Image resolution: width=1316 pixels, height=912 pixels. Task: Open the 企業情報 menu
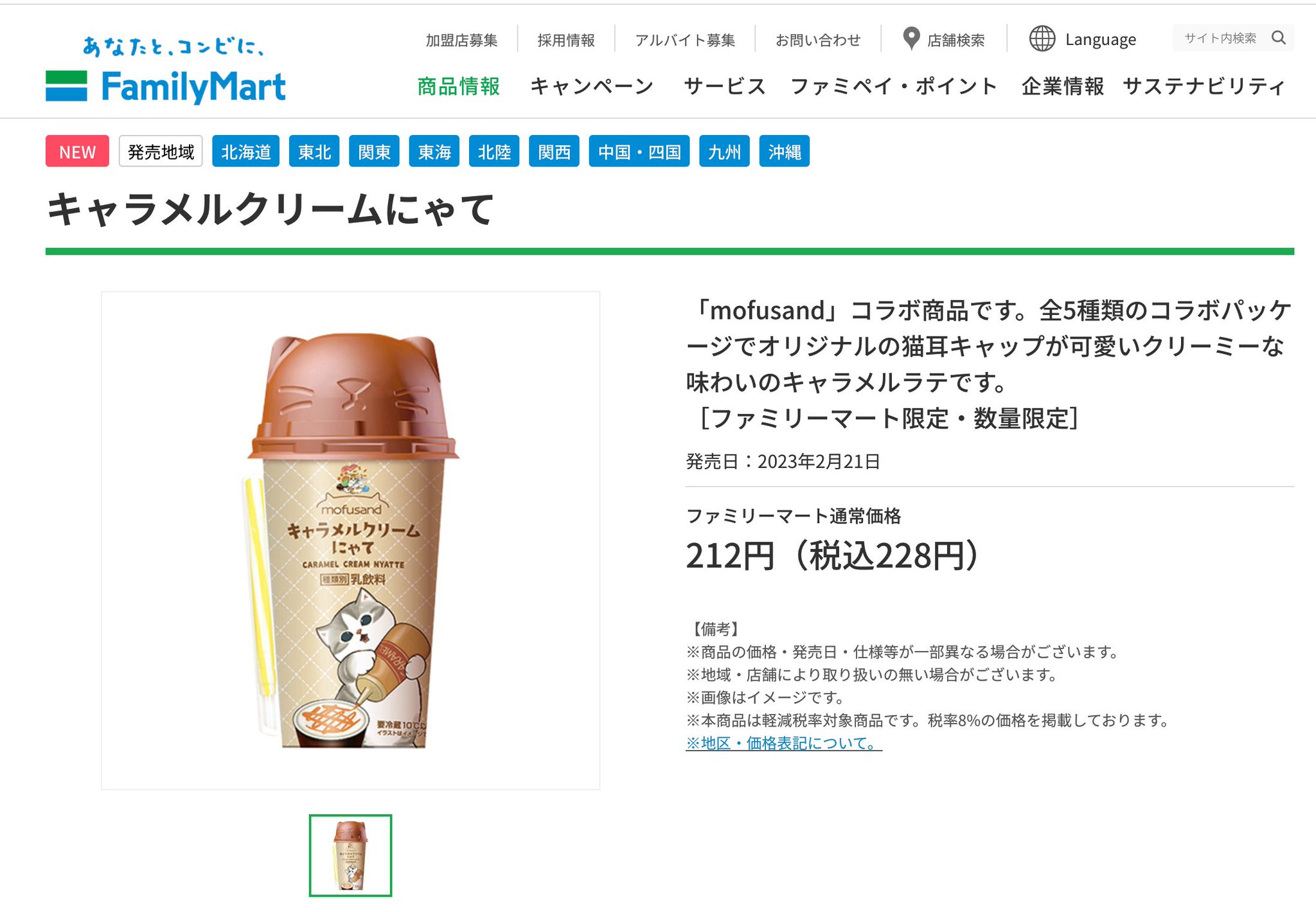[1063, 86]
